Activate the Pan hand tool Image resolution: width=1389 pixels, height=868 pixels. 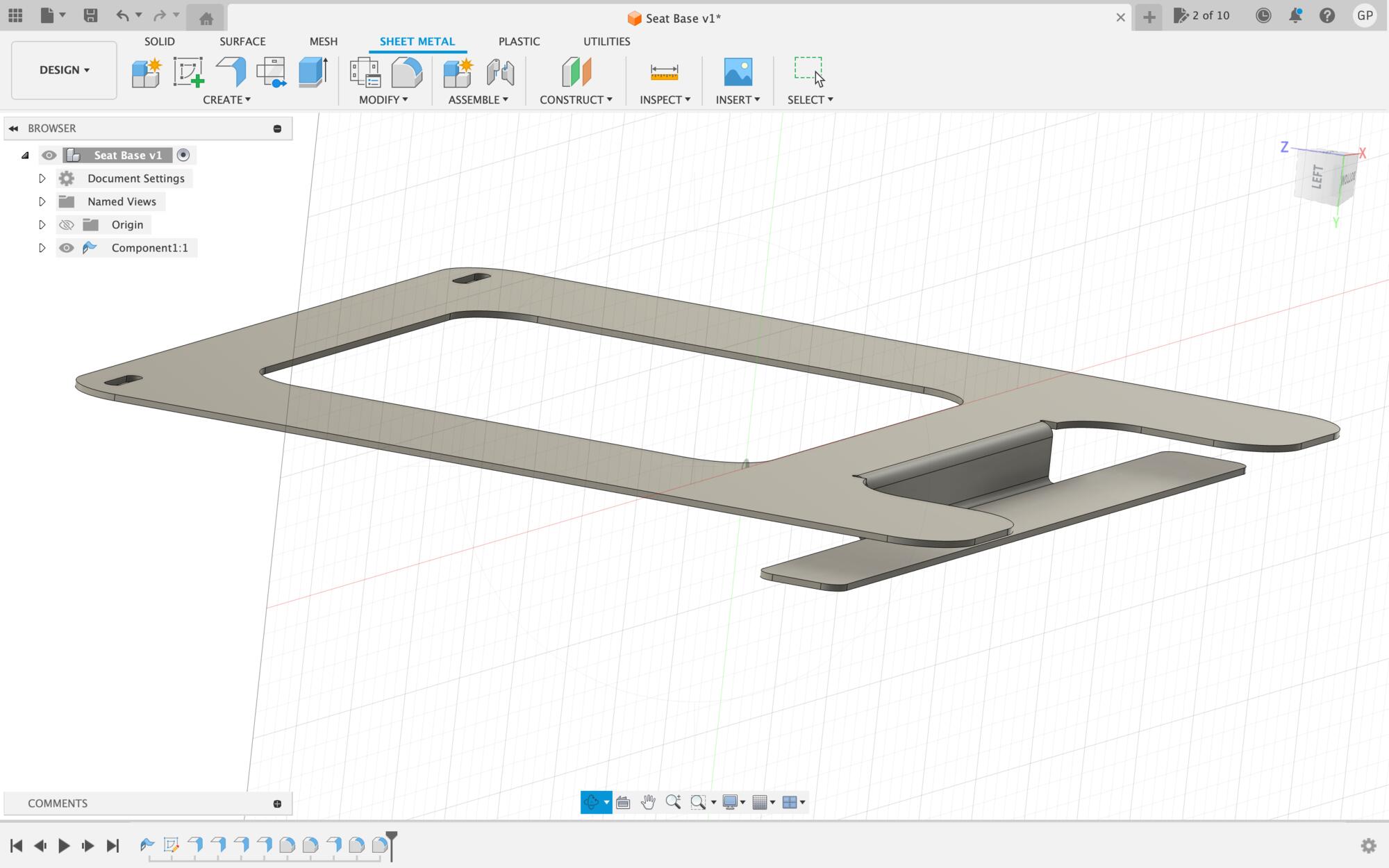pyautogui.click(x=648, y=803)
